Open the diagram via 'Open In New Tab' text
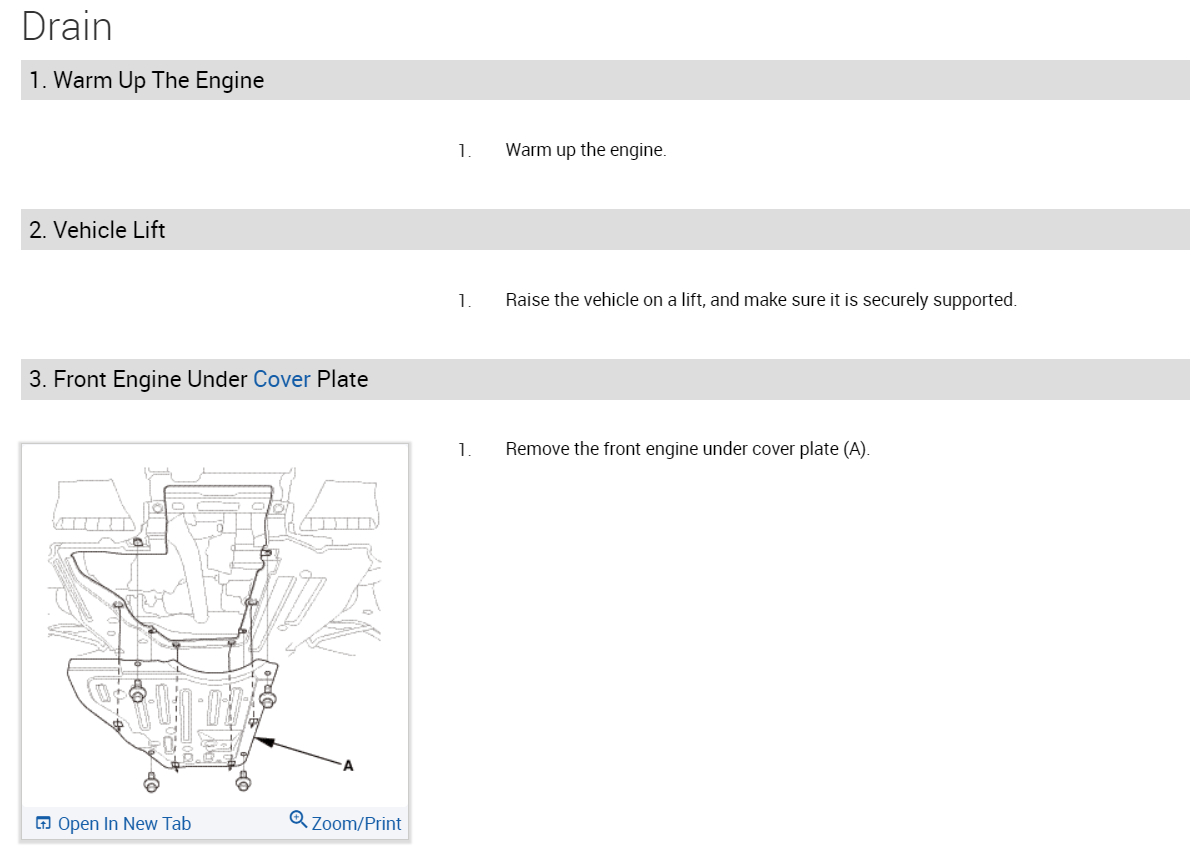The width and height of the screenshot is (1198, 853). coord(124,824)
